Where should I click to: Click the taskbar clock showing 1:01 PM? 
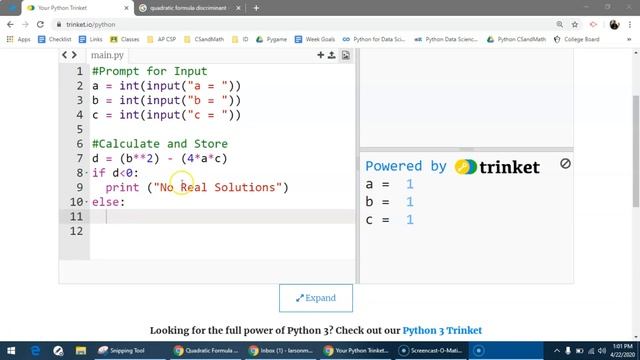pyautogui.click(x=622, y=351)
